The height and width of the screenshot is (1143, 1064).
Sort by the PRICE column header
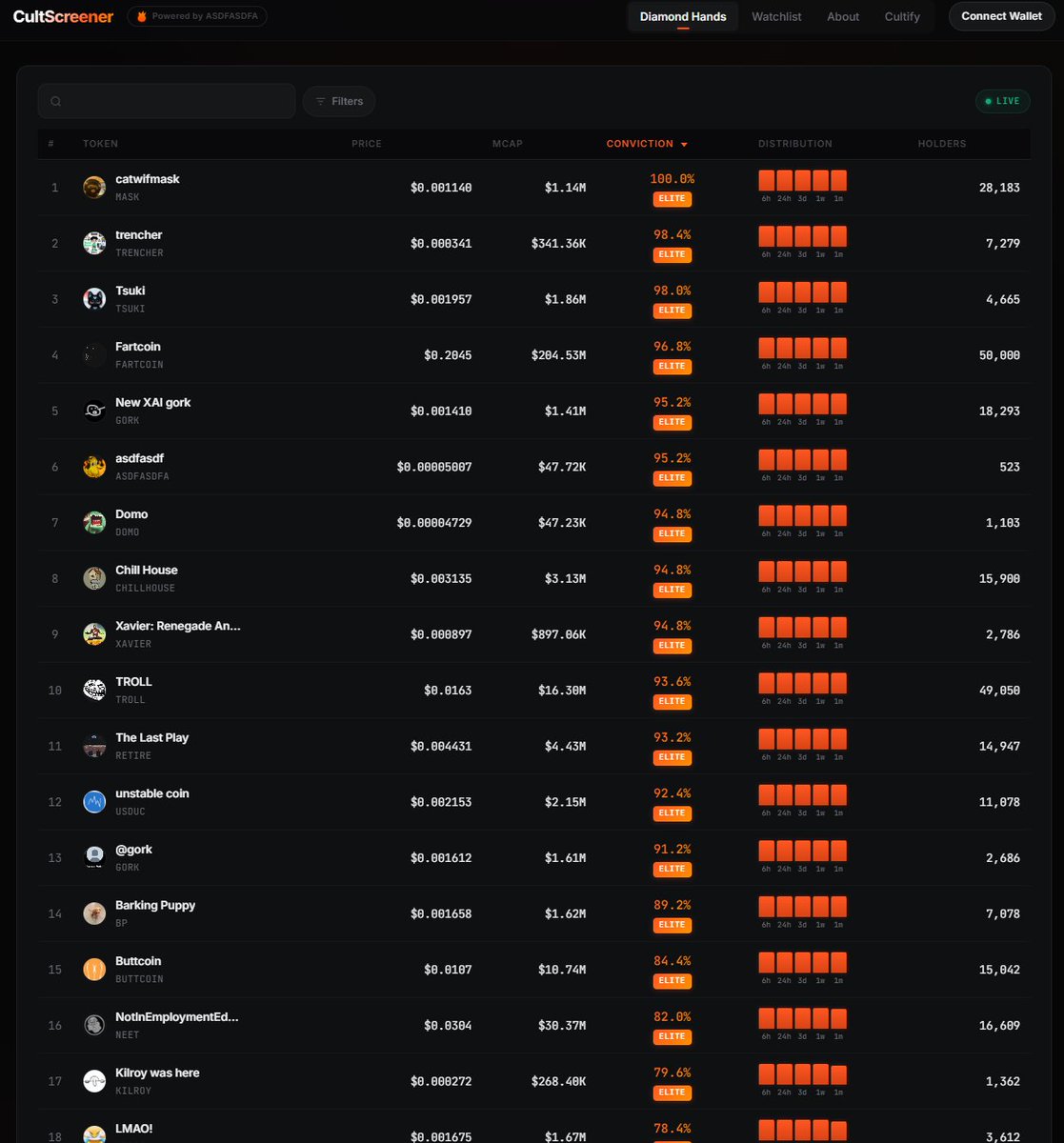pos(367,144)
